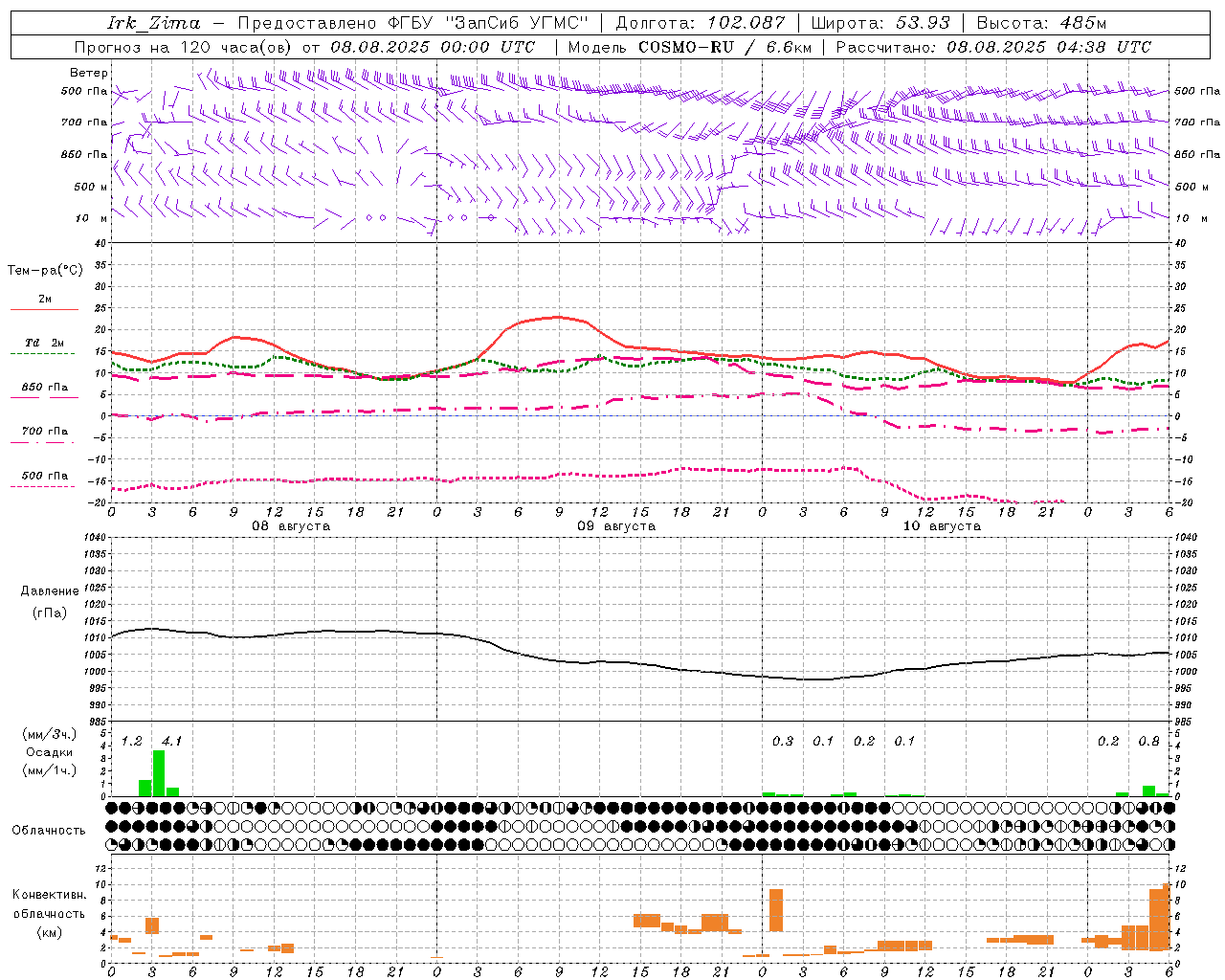Click the precipitation value 0.3
The image size is (1225, 980).
[783, 741]
